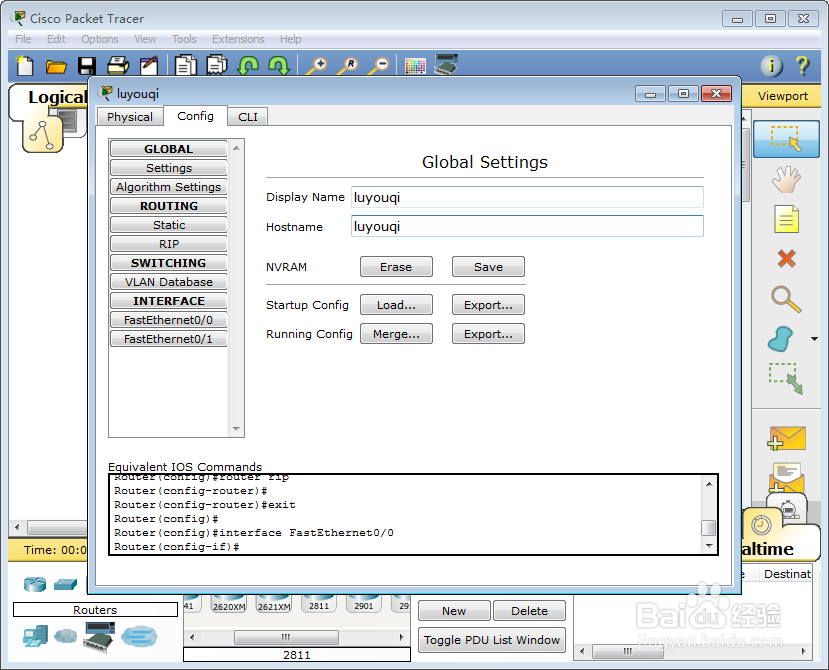Select the Routers device category icon
This screenshot has width=829, height=670.
tap(35, 584)
